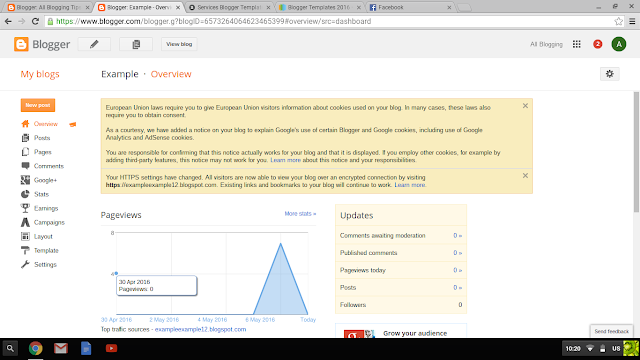
Task: Open the green account avatar
Action: pyautogui.click(x=619, y=44)
